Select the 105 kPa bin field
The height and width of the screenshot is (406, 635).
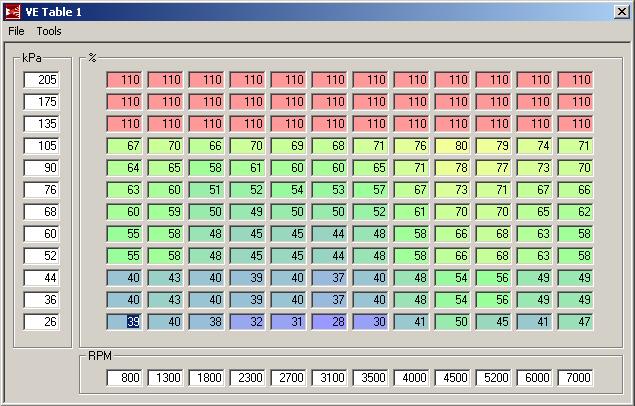coord(41,146)
